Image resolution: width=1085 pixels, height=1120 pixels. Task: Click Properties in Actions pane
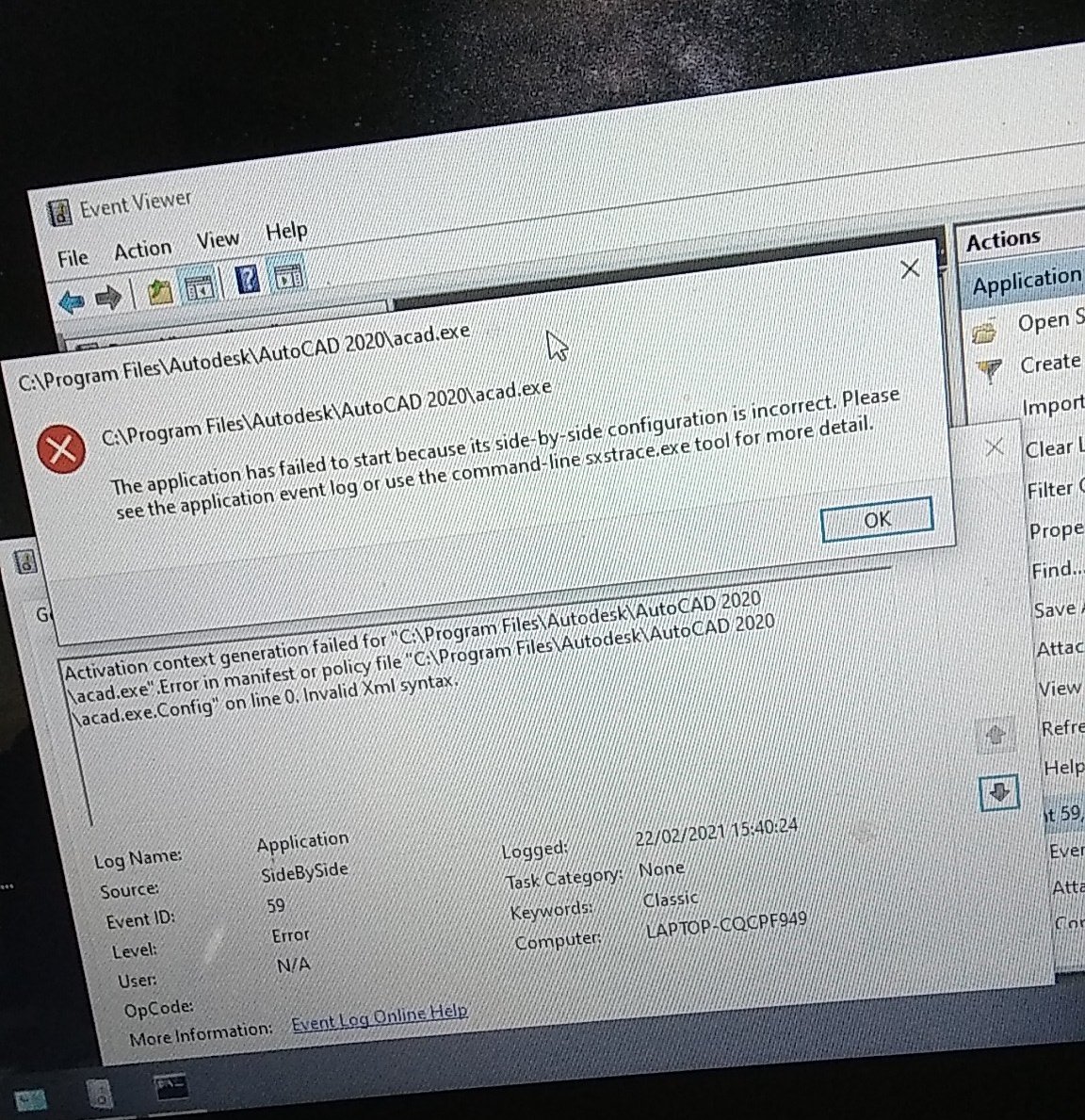coord(1057,529)
